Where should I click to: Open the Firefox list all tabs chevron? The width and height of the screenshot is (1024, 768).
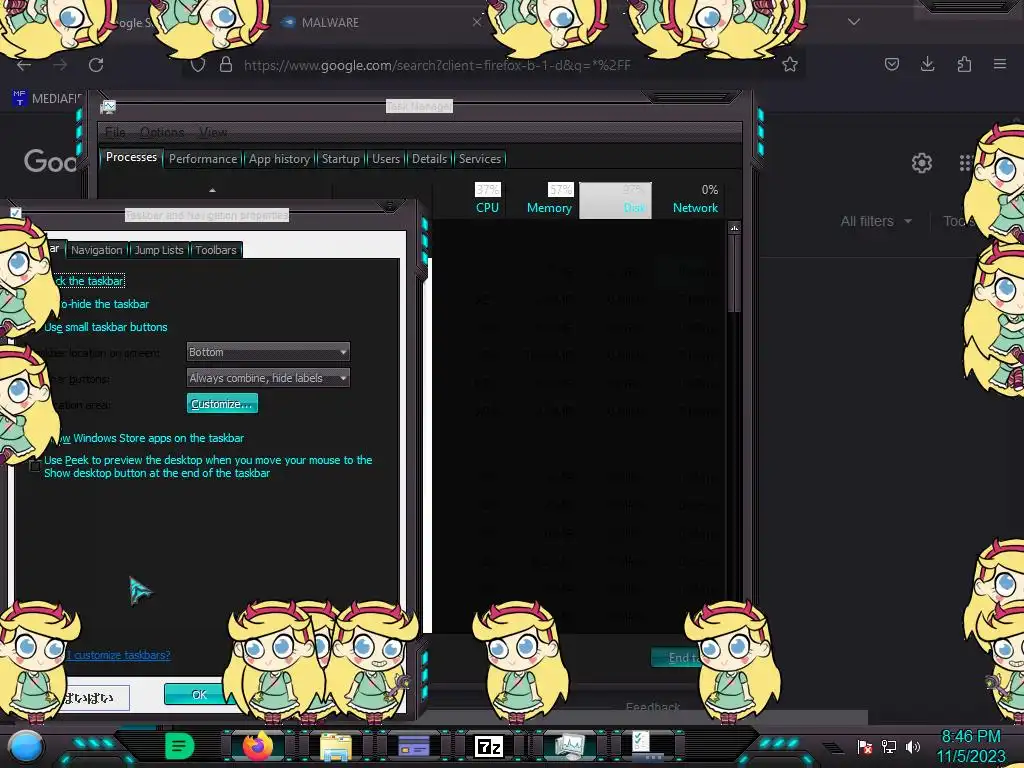[x=854, y=22]
